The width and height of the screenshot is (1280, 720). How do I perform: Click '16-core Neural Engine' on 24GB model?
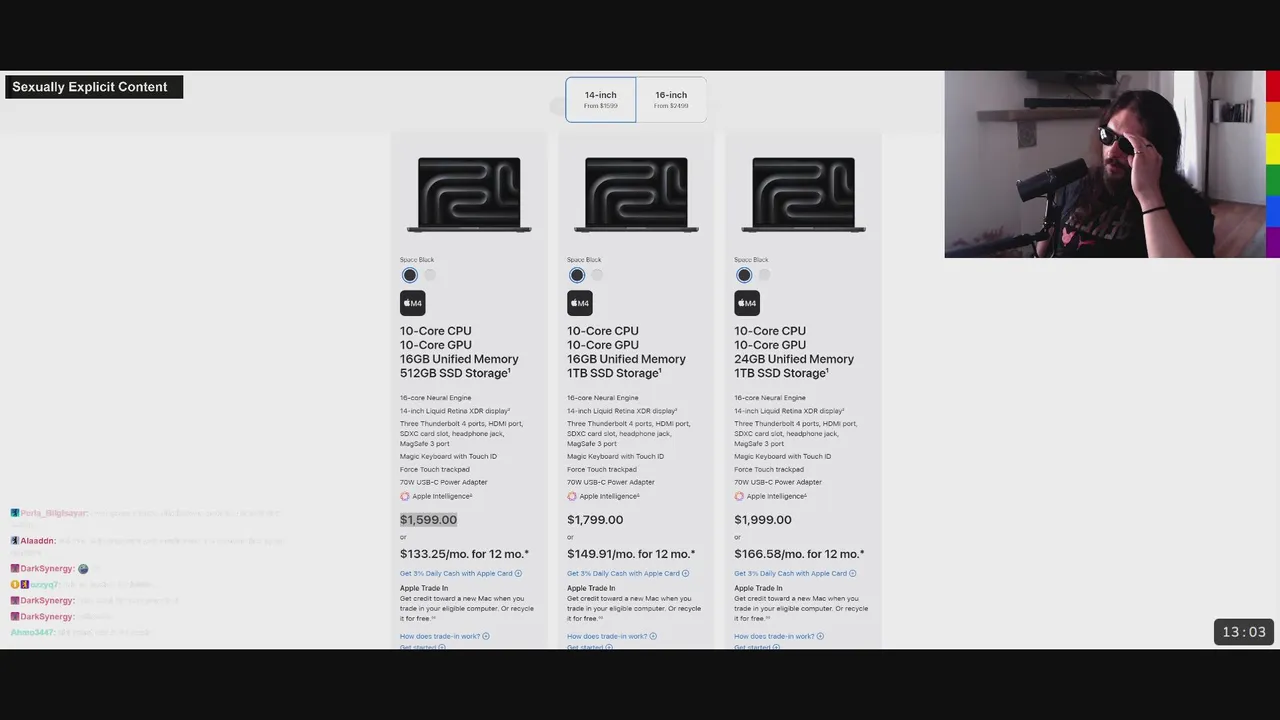[770, 398]
